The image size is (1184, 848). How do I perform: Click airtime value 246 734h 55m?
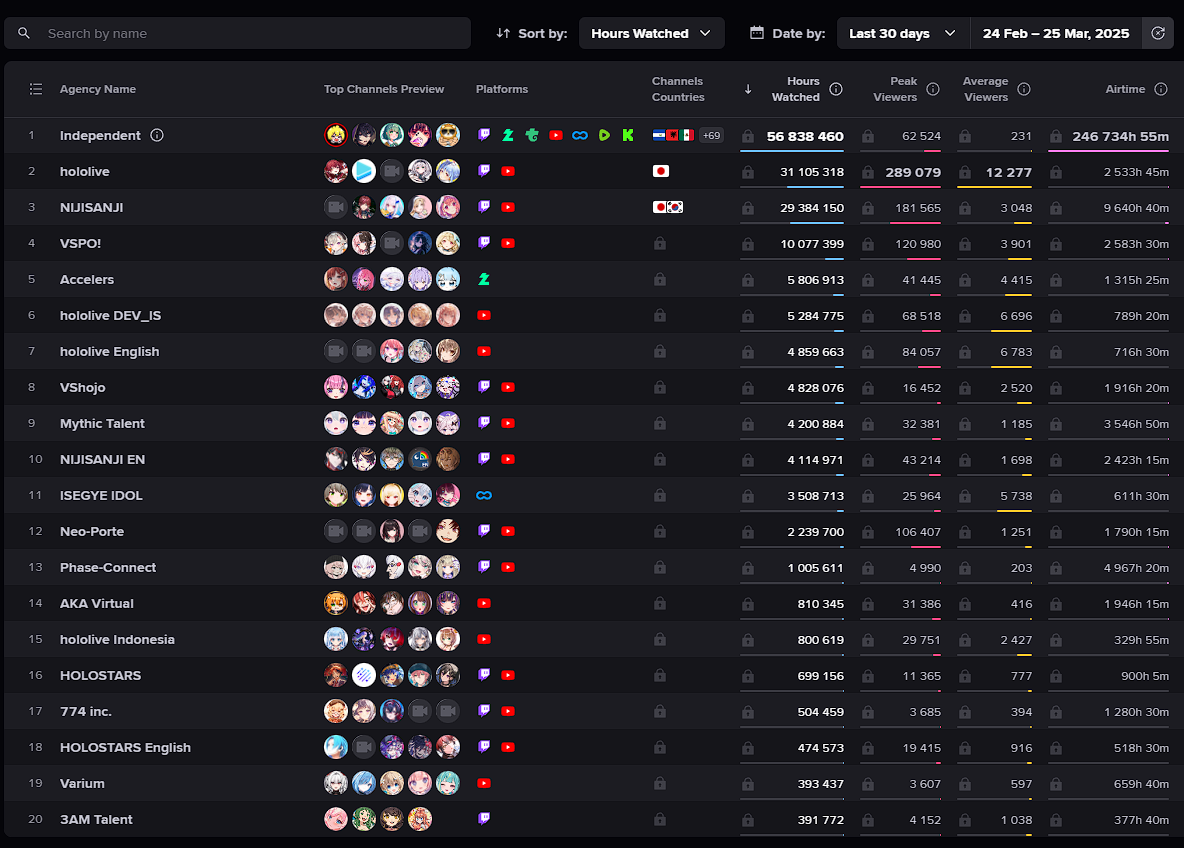[x=1120, y=137]
